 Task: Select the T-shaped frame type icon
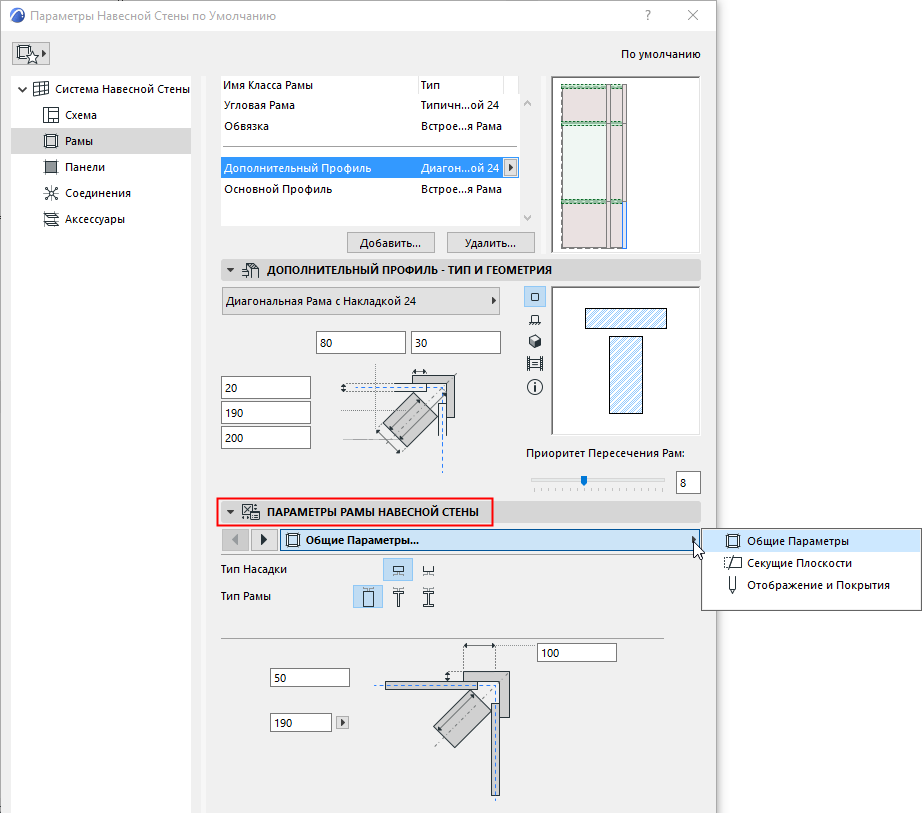tap(397, 595)
